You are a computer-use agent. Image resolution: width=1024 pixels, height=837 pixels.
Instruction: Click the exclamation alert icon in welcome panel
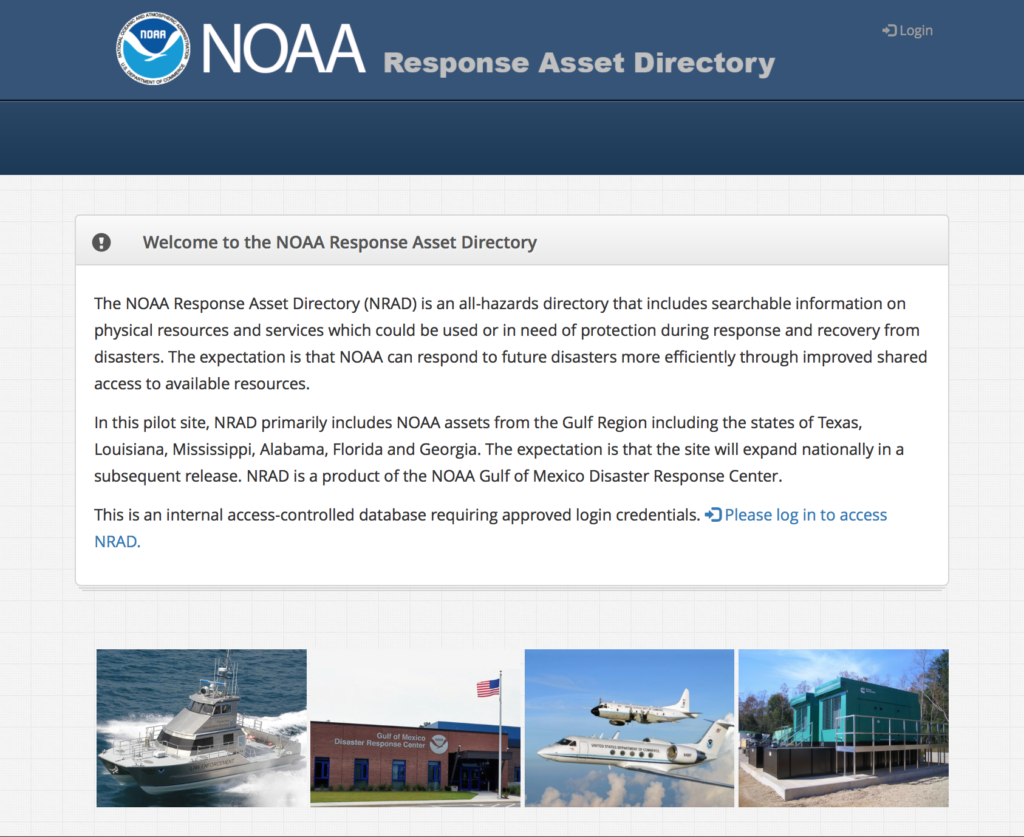pos(101,242)
